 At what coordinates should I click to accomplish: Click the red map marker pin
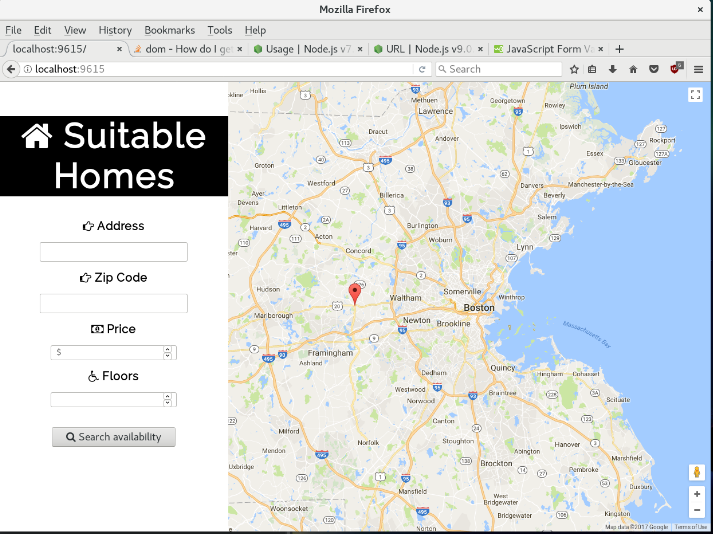tap(355, 293)
